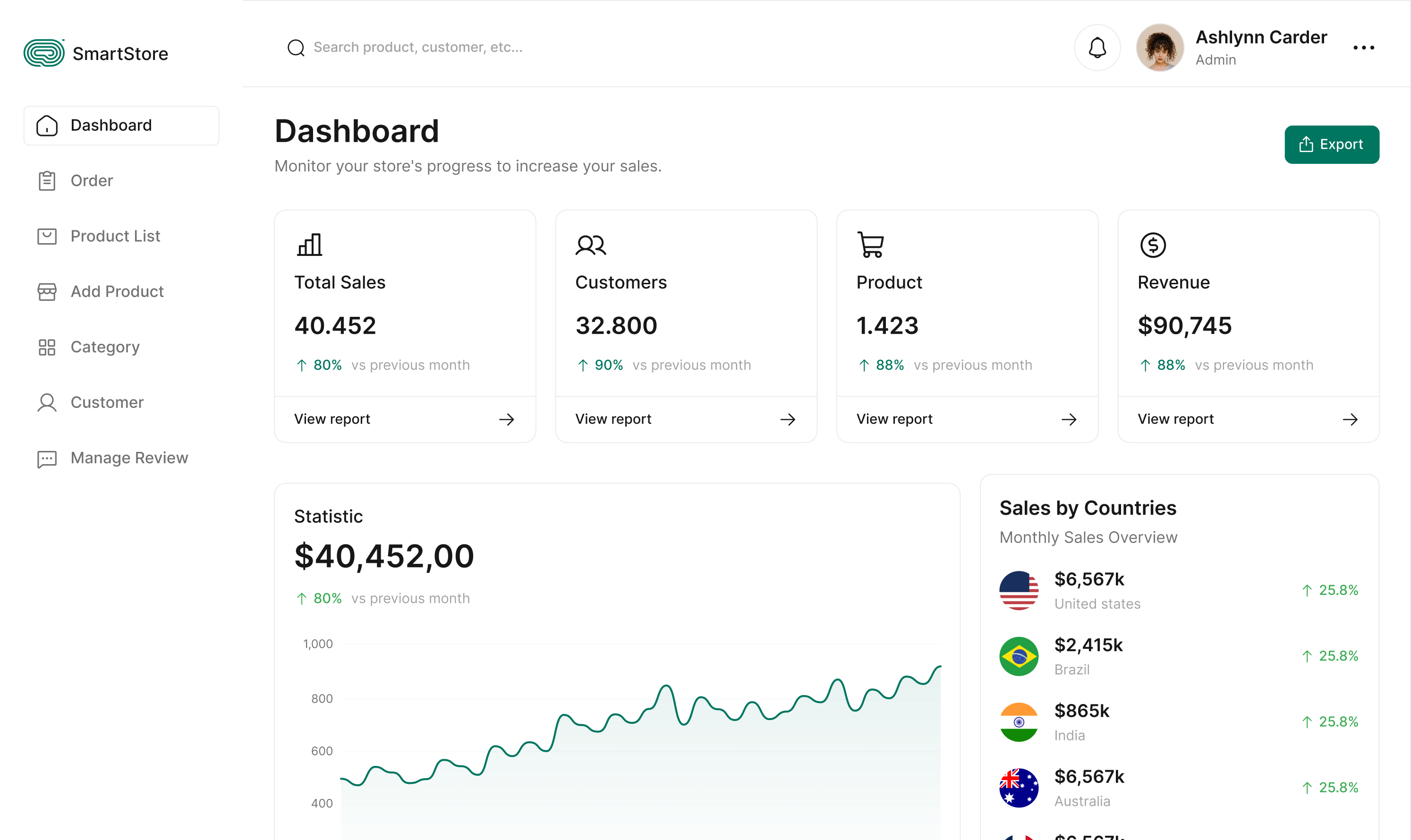Click the Revenue dollar coin icon
This screenshot has width=1411, height=840.
[x=1153, y=245]
